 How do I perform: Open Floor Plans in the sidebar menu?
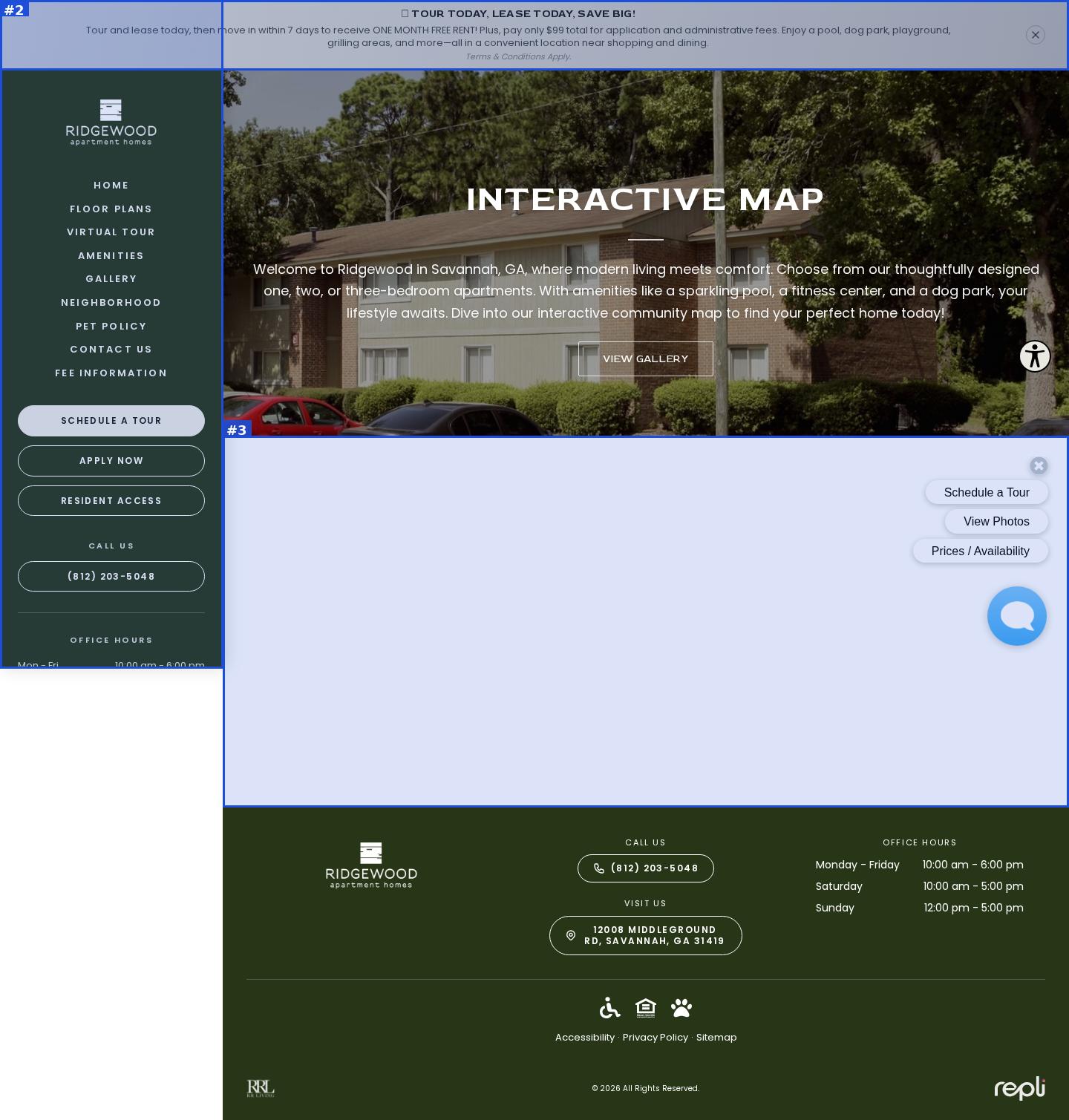click(x=111, y=209)
